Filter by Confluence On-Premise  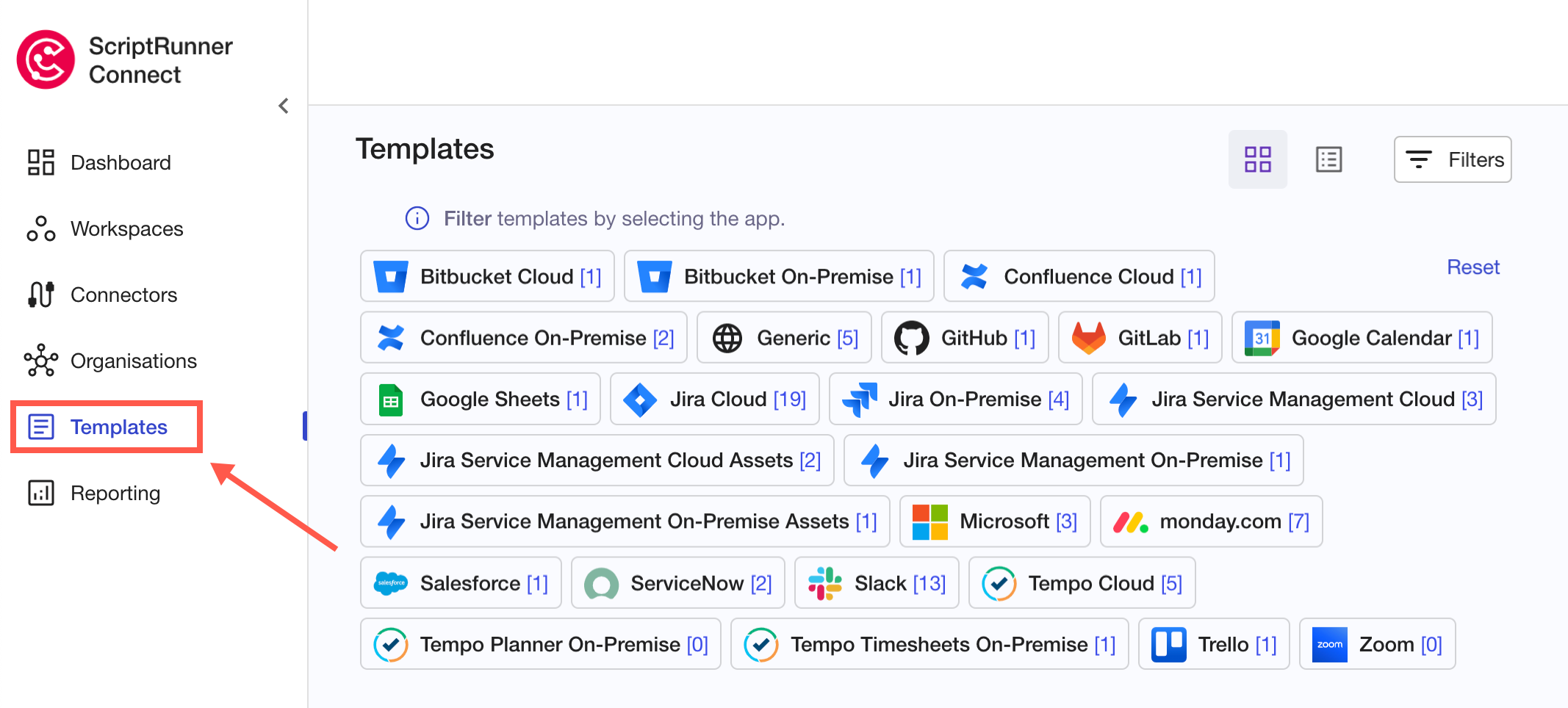(524, 337)
